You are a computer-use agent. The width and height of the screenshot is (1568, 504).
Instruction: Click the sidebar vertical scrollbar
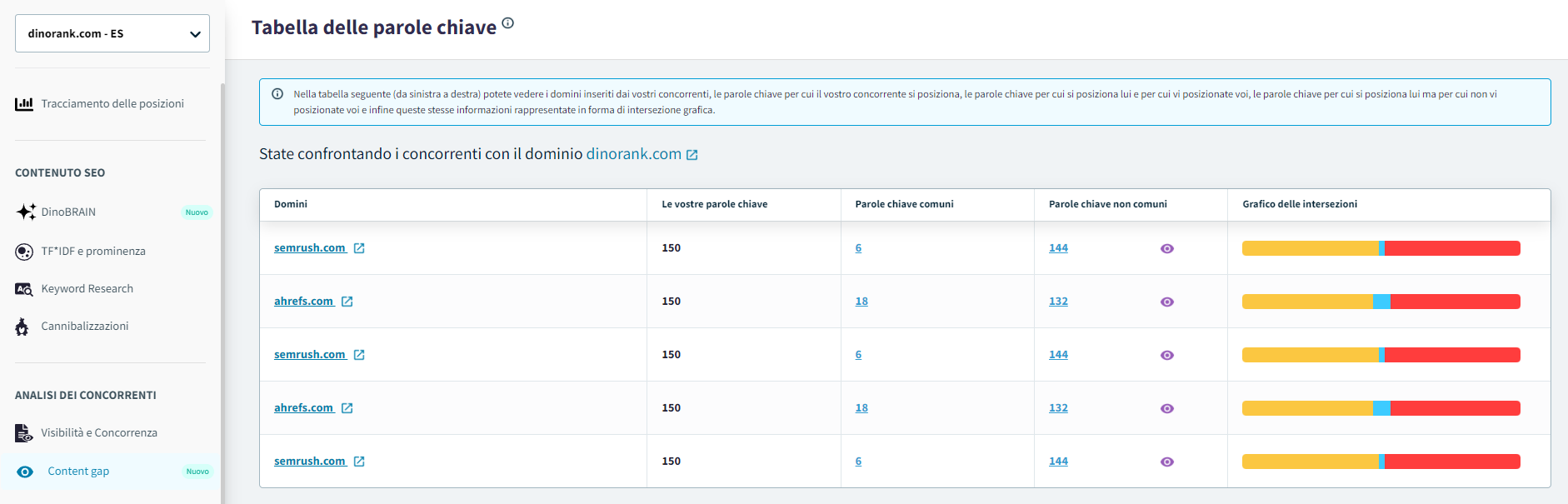tap(222, 292)
